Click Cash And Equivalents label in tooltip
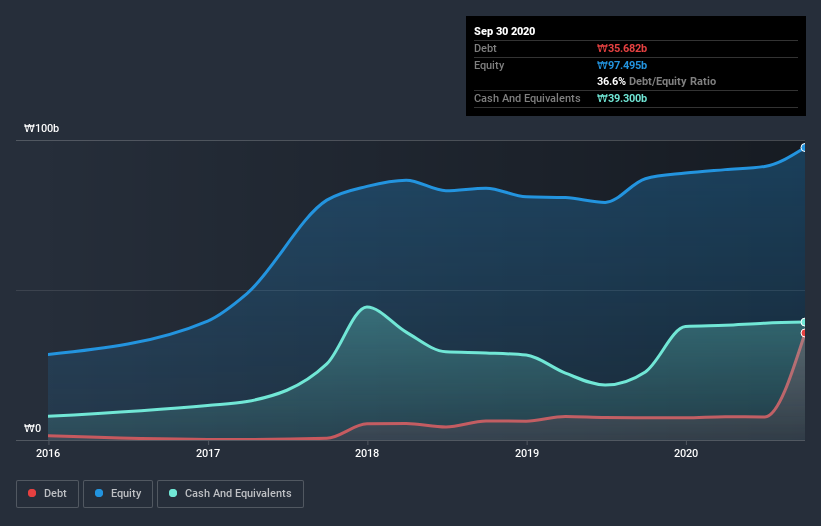Viewport: 821px width, 526px height. 527,98
